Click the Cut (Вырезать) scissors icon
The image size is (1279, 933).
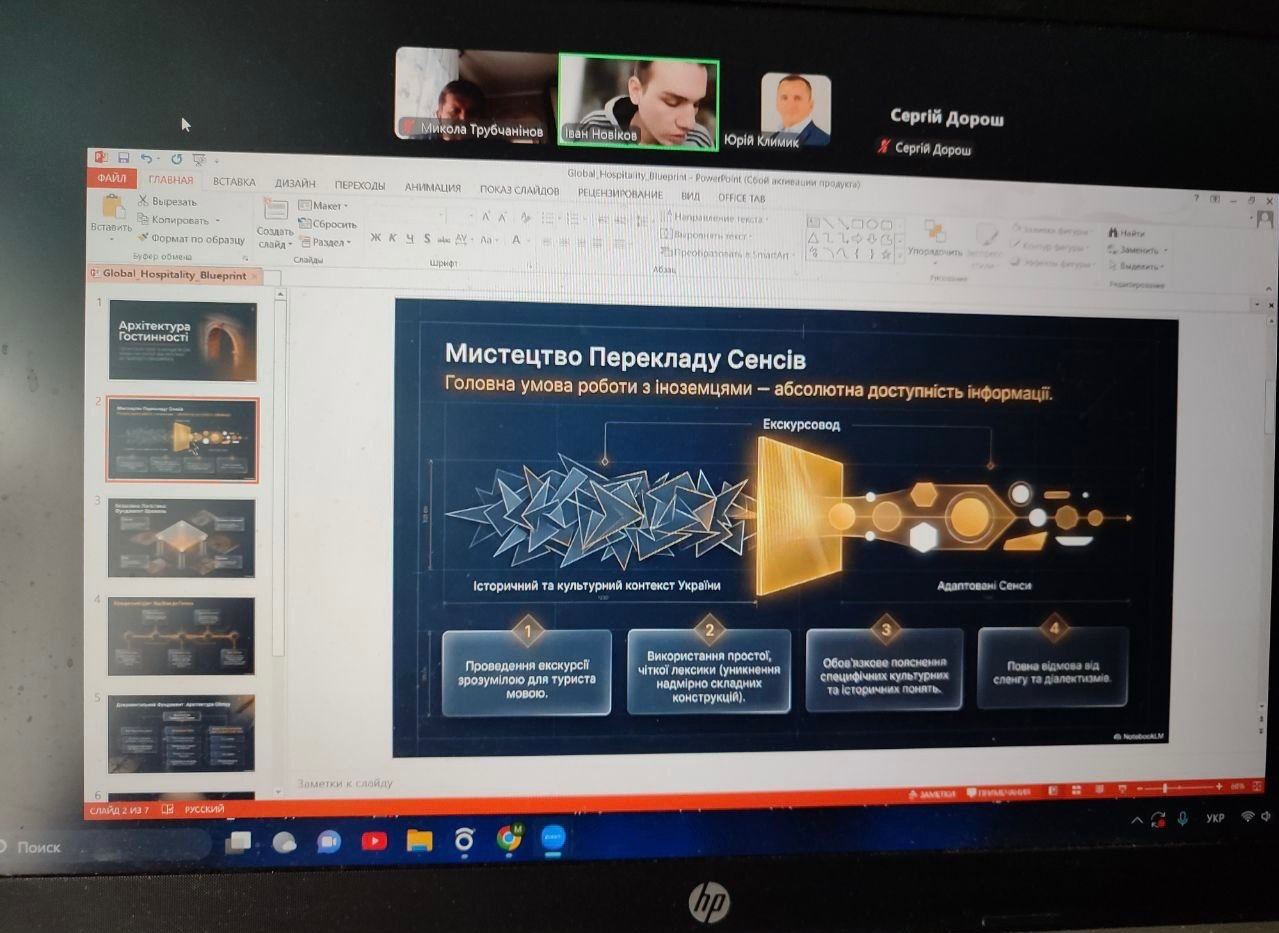click(x=144, y=201)
